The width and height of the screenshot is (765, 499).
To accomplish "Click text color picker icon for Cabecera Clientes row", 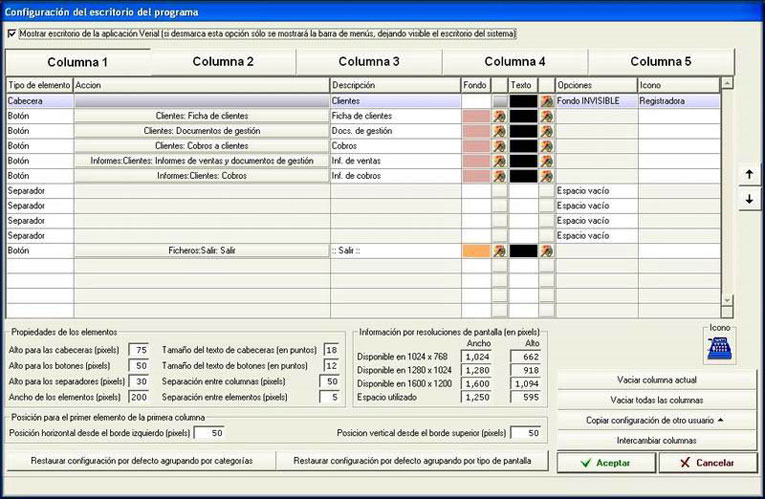I will 546,101.
